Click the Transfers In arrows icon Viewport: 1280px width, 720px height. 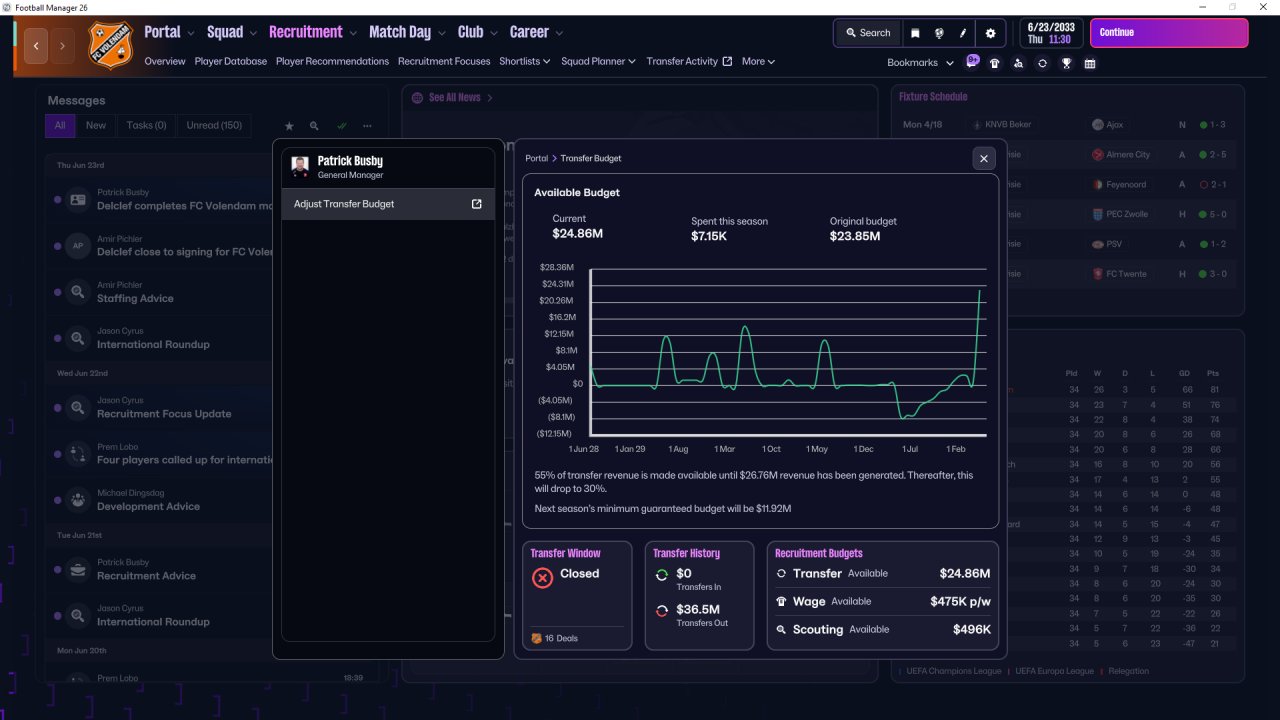(661, 575)
